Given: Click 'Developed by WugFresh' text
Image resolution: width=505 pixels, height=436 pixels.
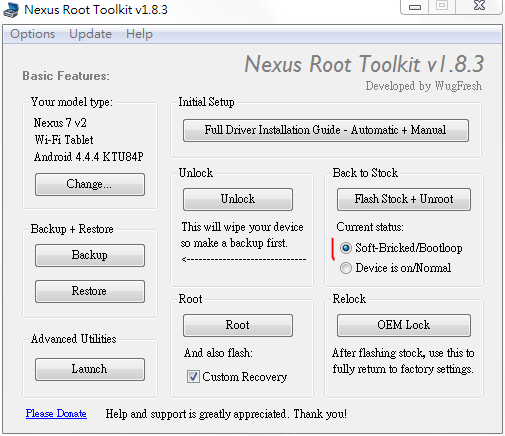Looking at the screenshot, I should click(x=423, y=86).
